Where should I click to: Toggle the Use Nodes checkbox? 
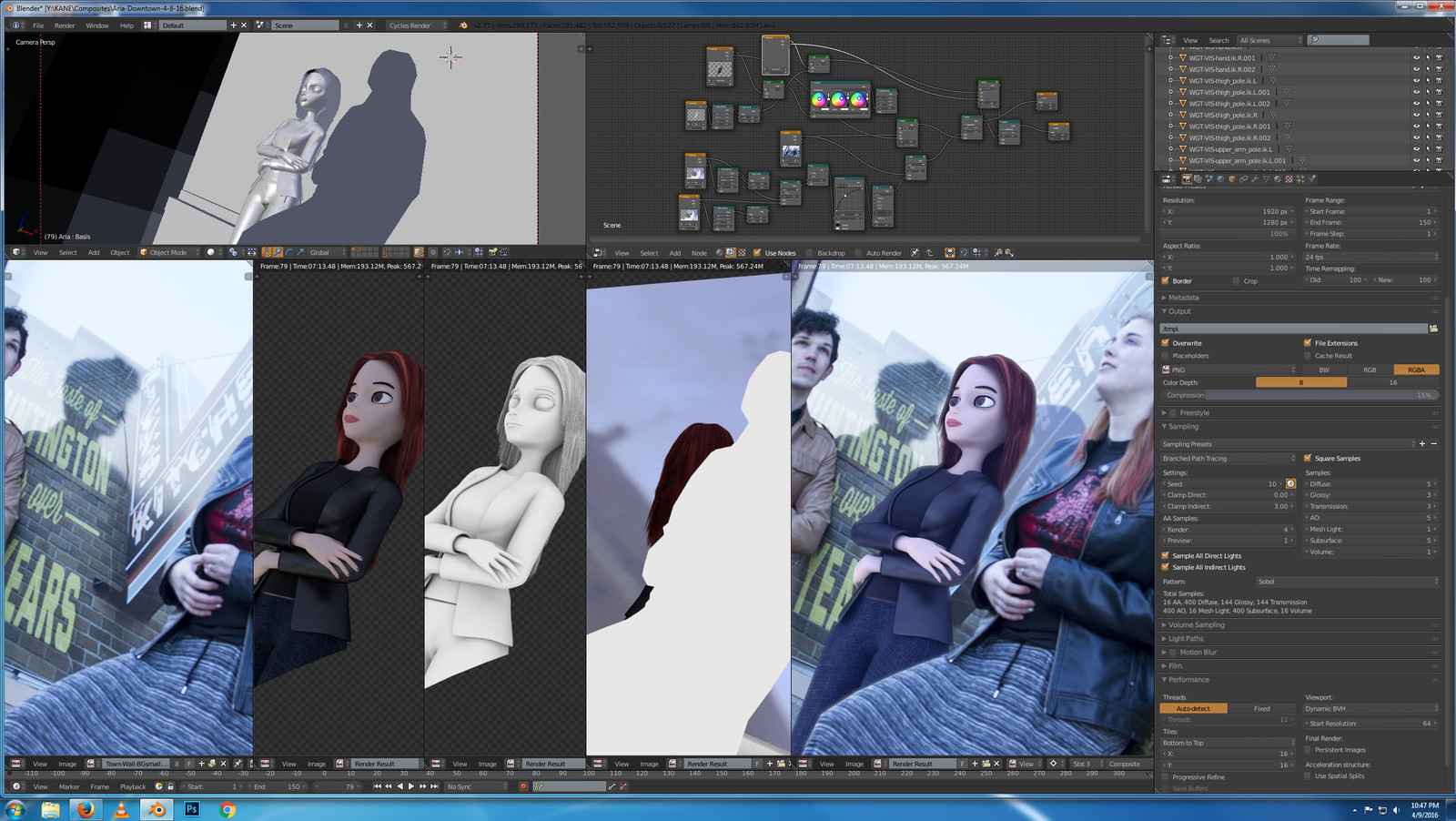tap(757, 253)
